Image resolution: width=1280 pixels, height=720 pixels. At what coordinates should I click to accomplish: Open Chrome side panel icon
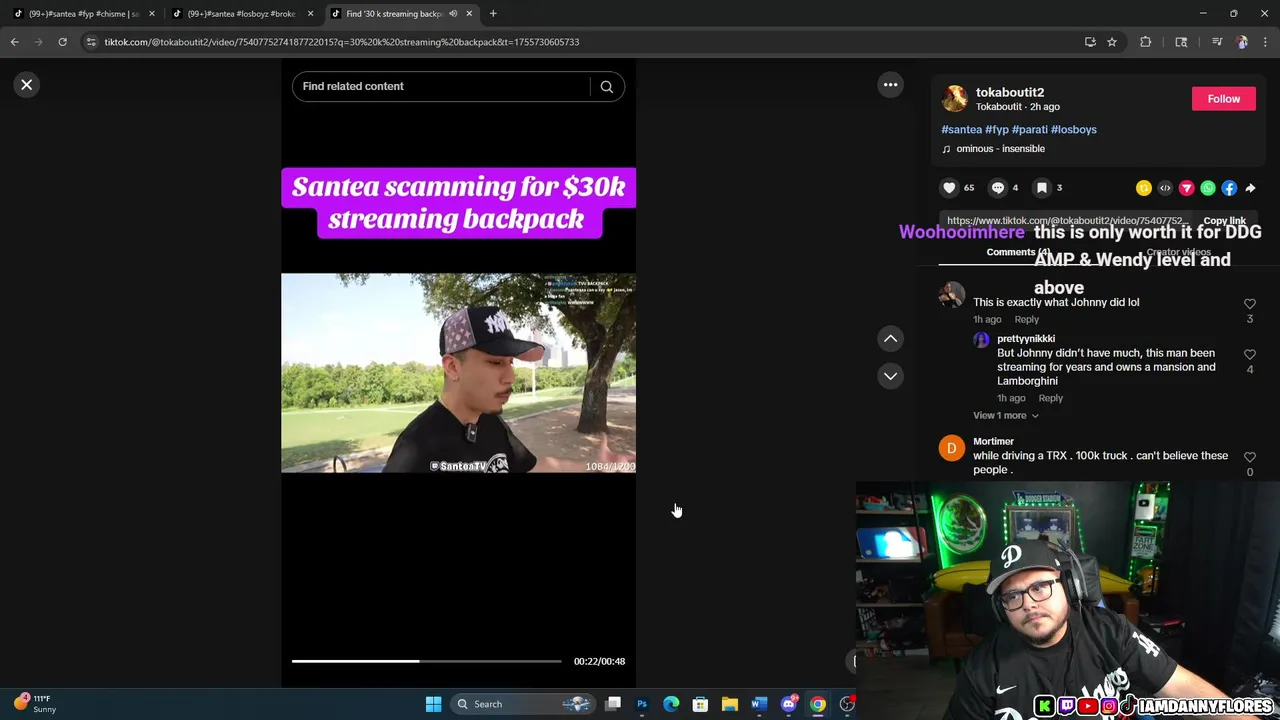pyautogui.click(x=1181, y=42)
